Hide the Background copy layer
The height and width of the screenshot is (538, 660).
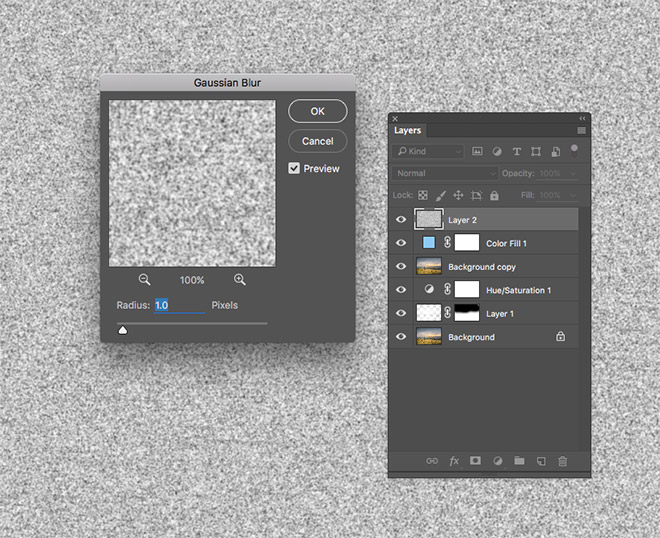[401, 267]
